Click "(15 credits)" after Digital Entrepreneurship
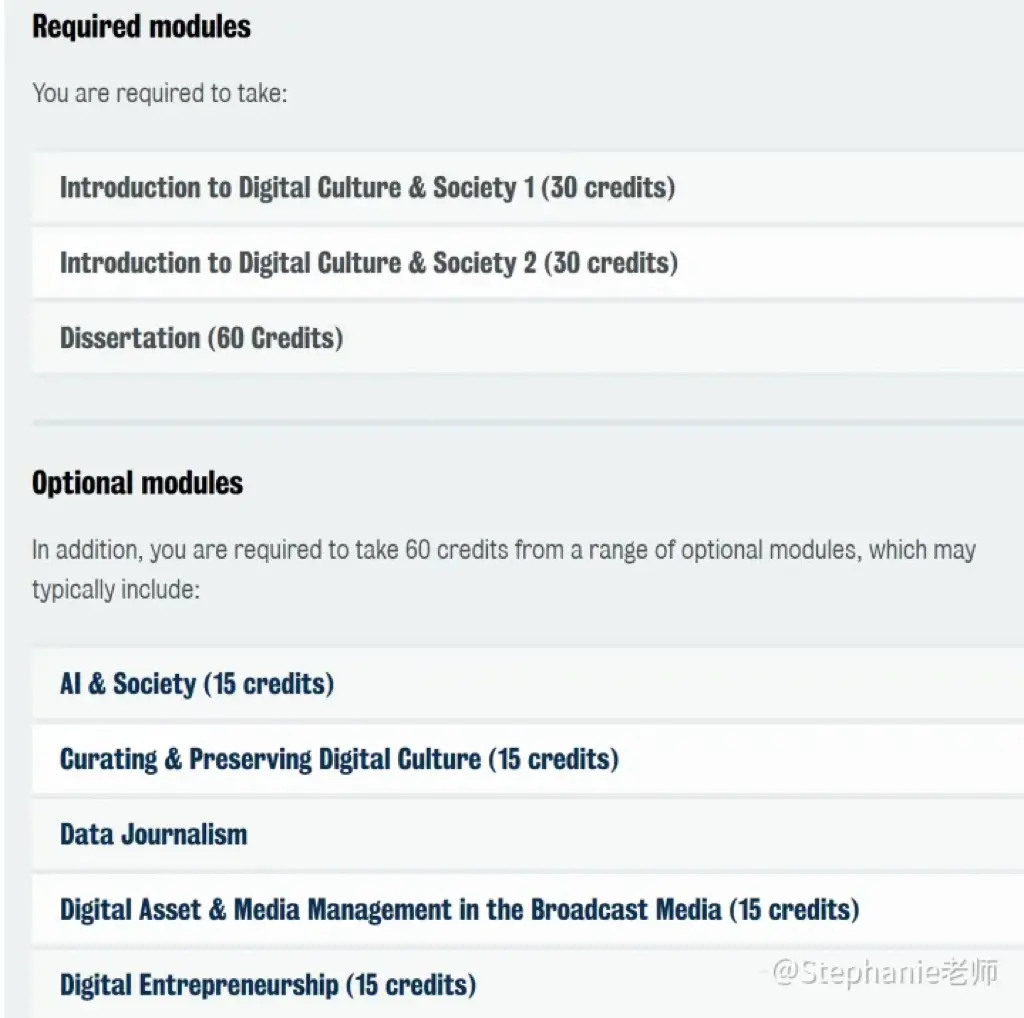 pos(410,984)
